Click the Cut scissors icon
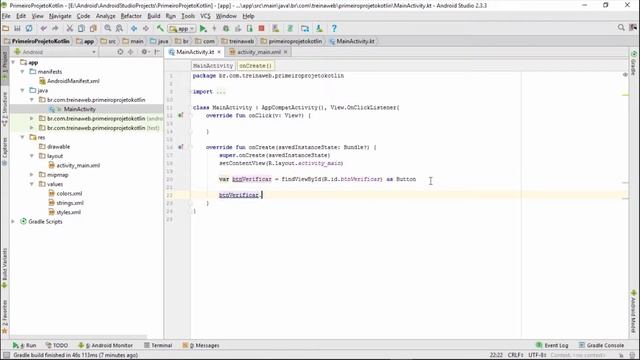 (x=69, y=29)
